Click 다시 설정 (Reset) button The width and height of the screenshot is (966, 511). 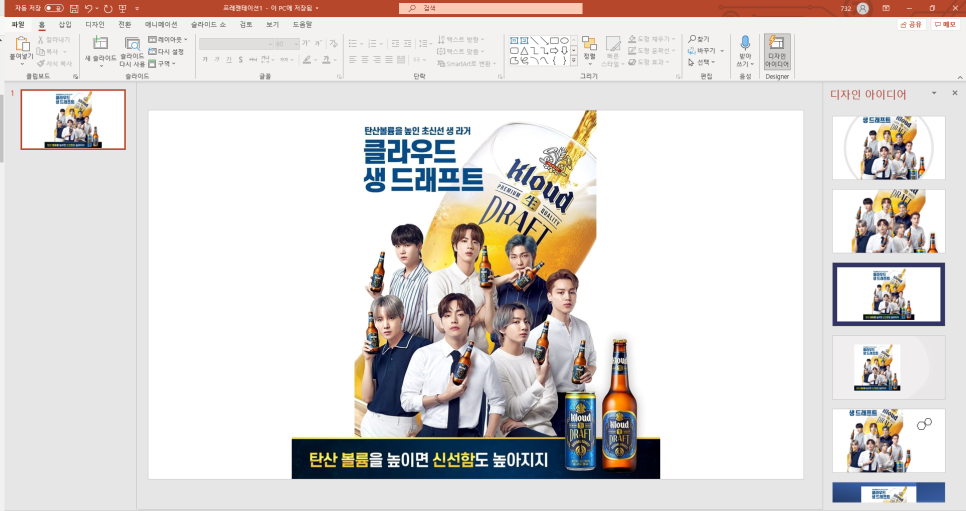click(166, 52)
